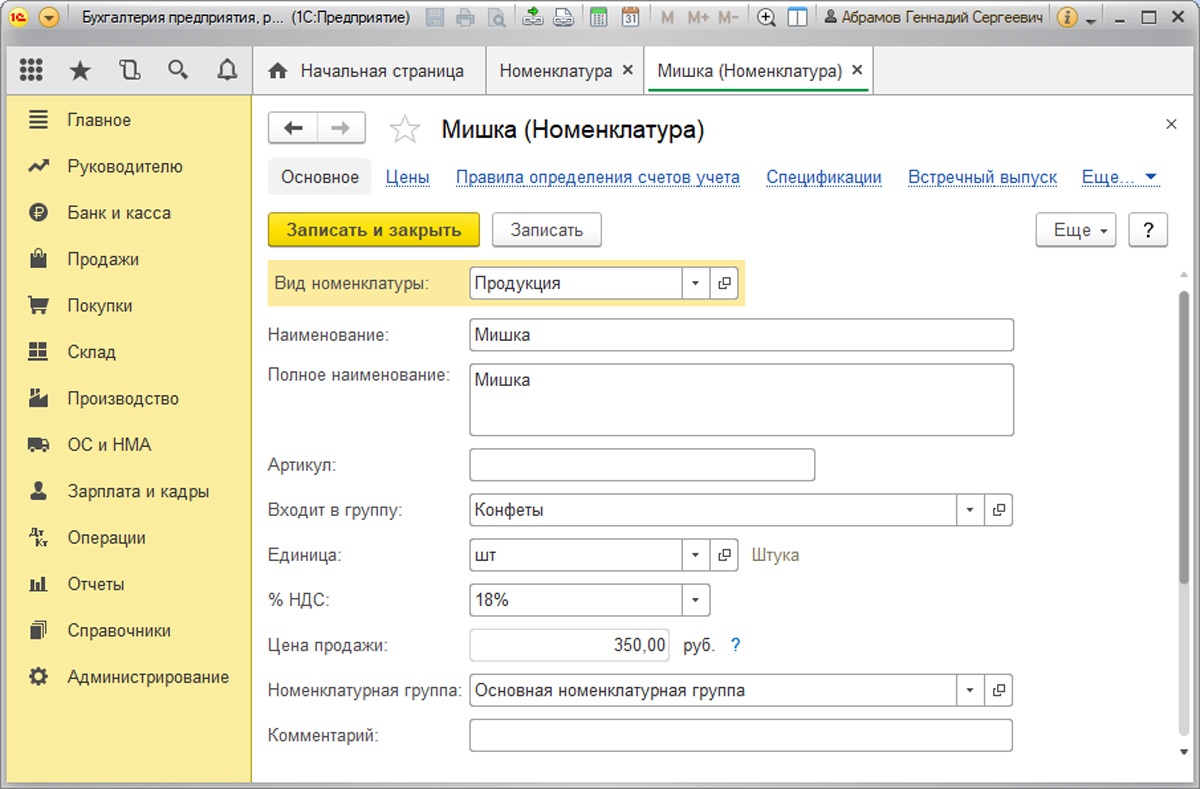Click the Favorites star icon in the sidebar
Screen dimensions: 1200x789
click(80, 70)
